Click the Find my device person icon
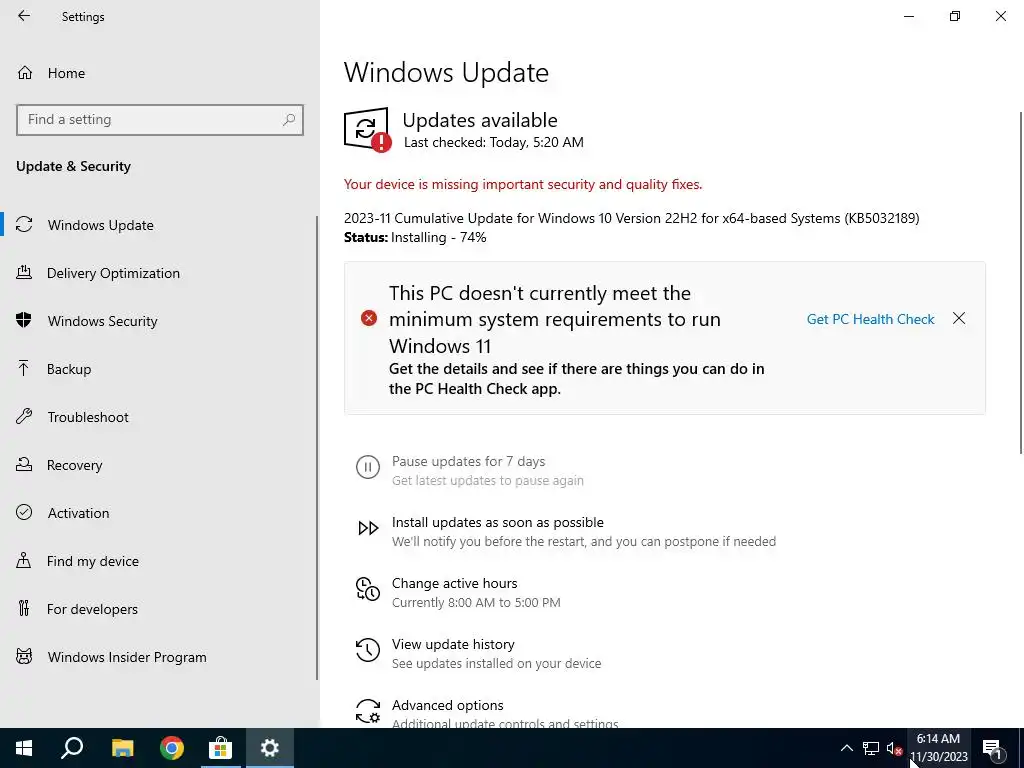 click(24, 560)
